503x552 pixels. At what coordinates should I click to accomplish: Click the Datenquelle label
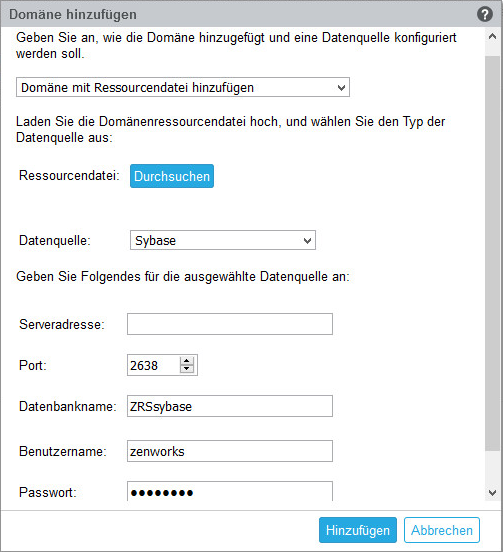(x=55, y=240)
